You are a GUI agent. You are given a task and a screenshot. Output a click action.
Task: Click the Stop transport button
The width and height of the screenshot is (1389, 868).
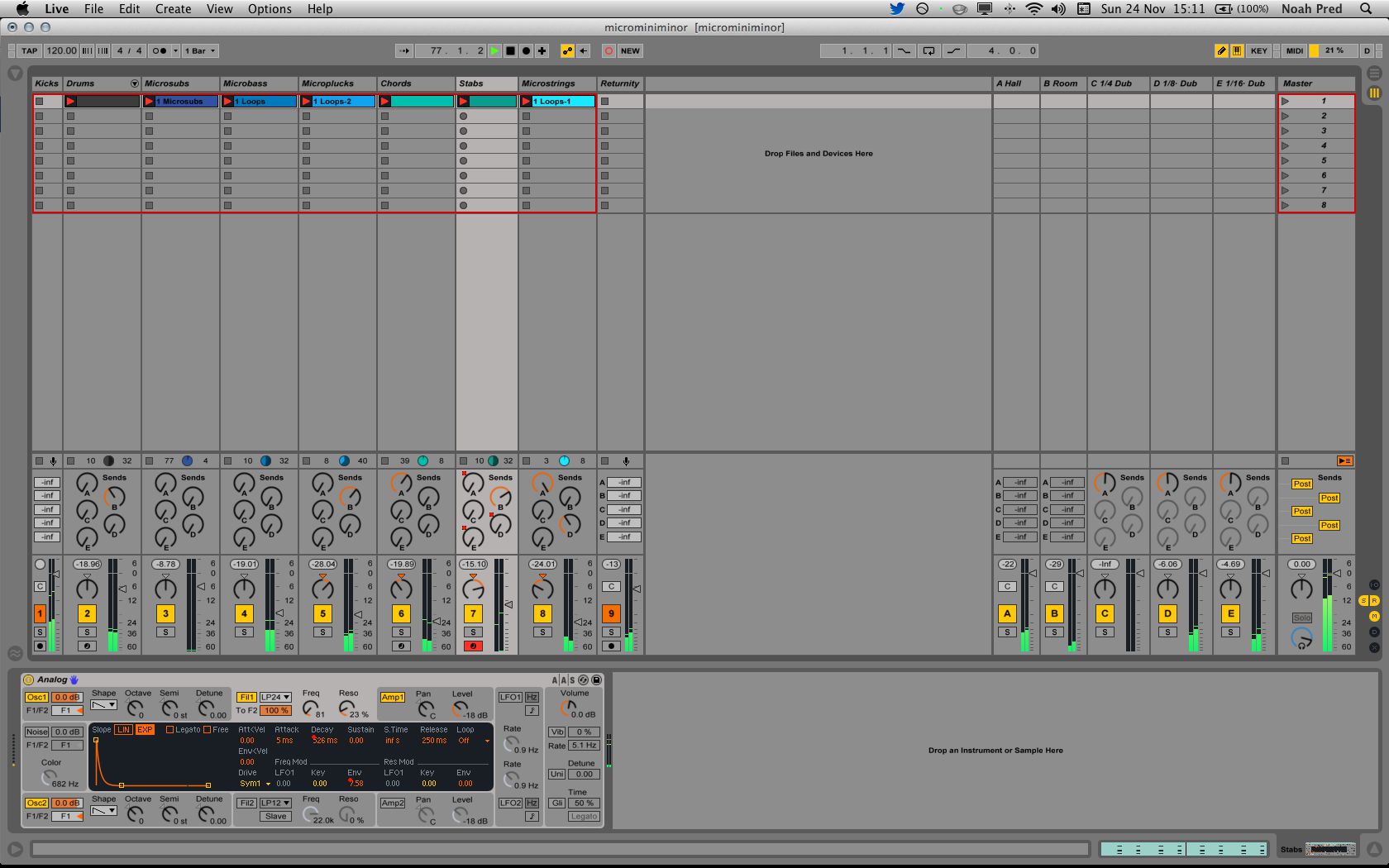[x=510, y=50]
